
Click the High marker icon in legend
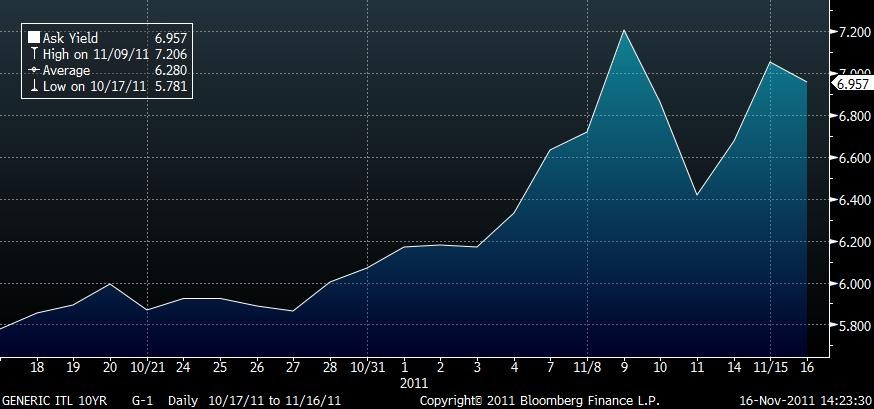[x=34, y=54]
